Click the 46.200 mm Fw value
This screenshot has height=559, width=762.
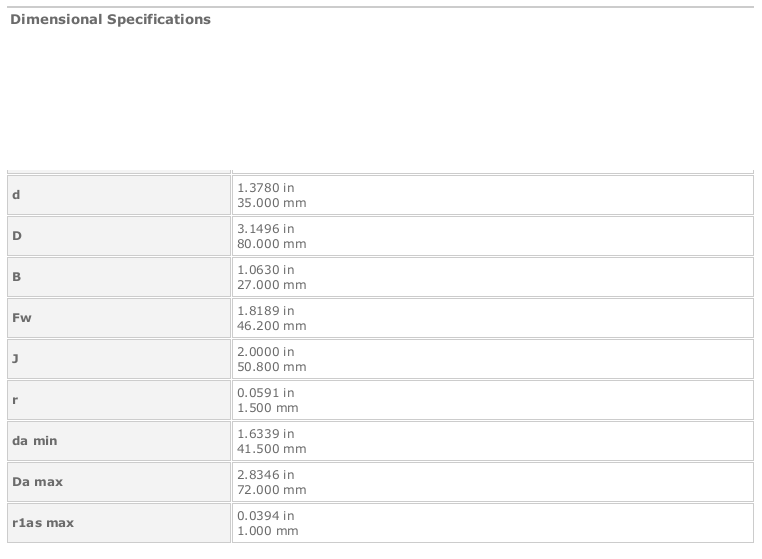coord(272,326)
